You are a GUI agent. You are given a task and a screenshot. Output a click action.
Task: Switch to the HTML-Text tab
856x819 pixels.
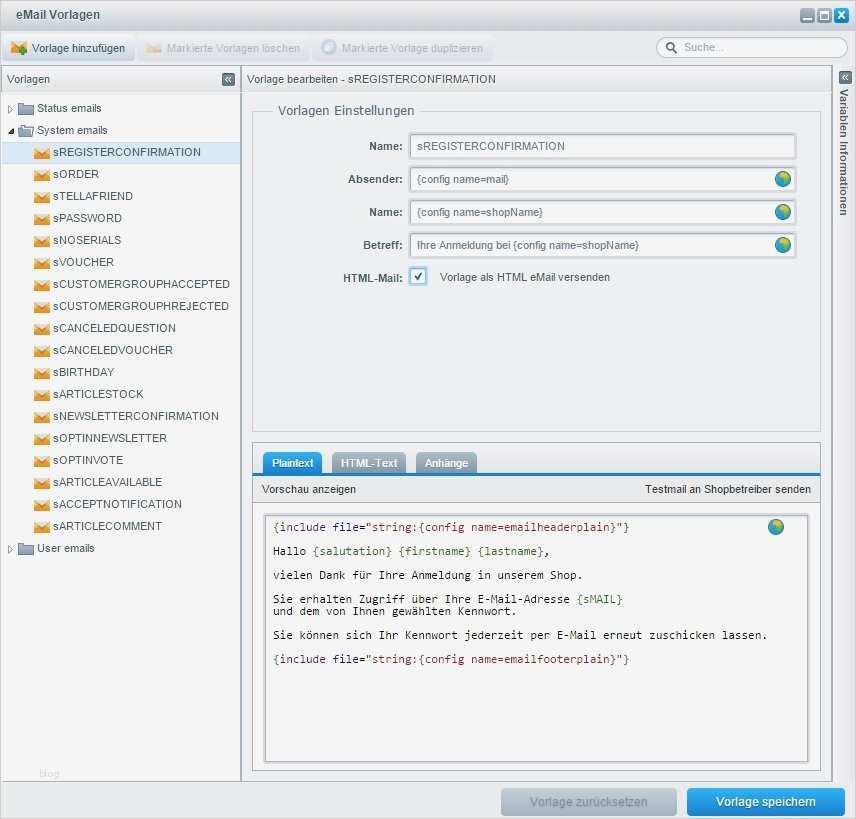tap(368, 463)
